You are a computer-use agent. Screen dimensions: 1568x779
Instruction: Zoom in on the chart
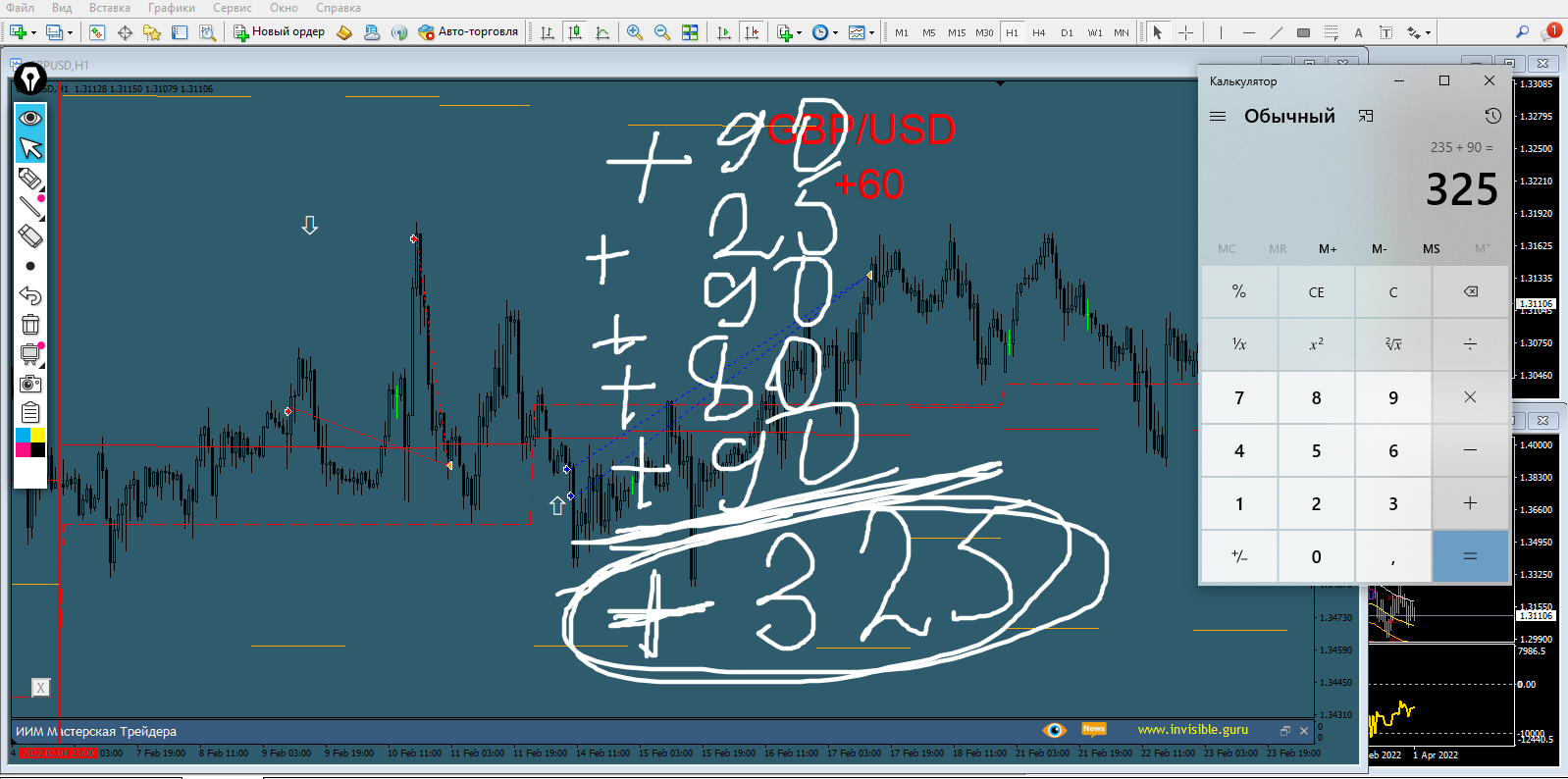(x=635, y=32)
